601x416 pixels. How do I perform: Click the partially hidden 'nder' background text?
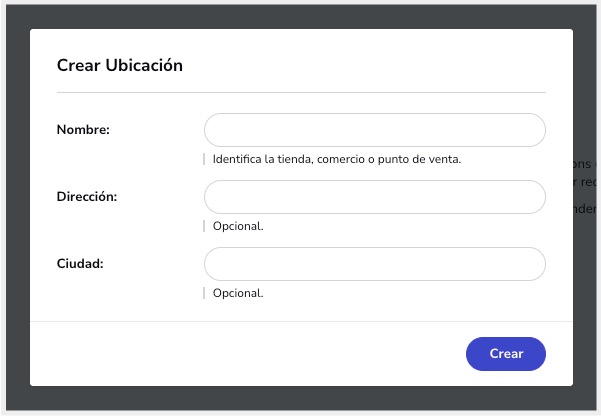point(585,209)
